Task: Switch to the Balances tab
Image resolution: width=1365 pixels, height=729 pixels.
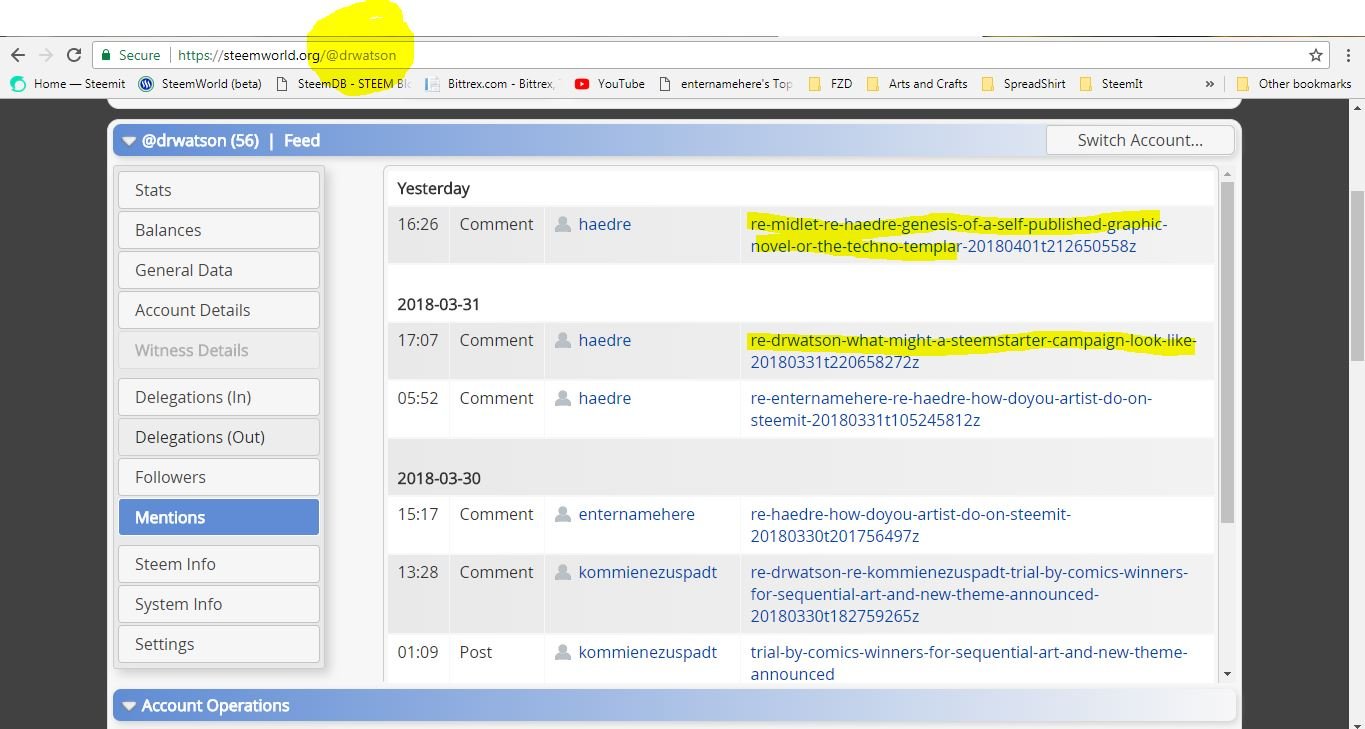Action: pyautogui.click(x=219, y=230)
